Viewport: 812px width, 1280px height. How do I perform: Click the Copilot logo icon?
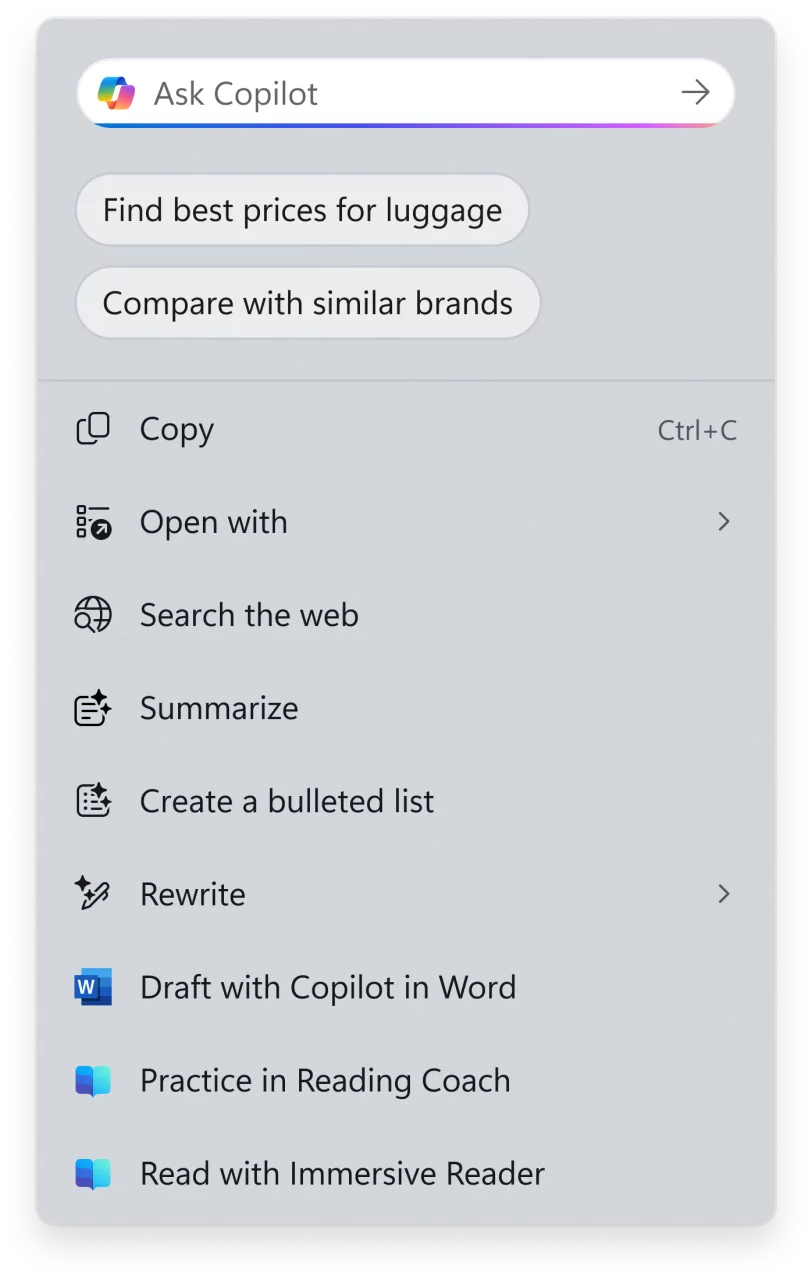click(116, 94)
